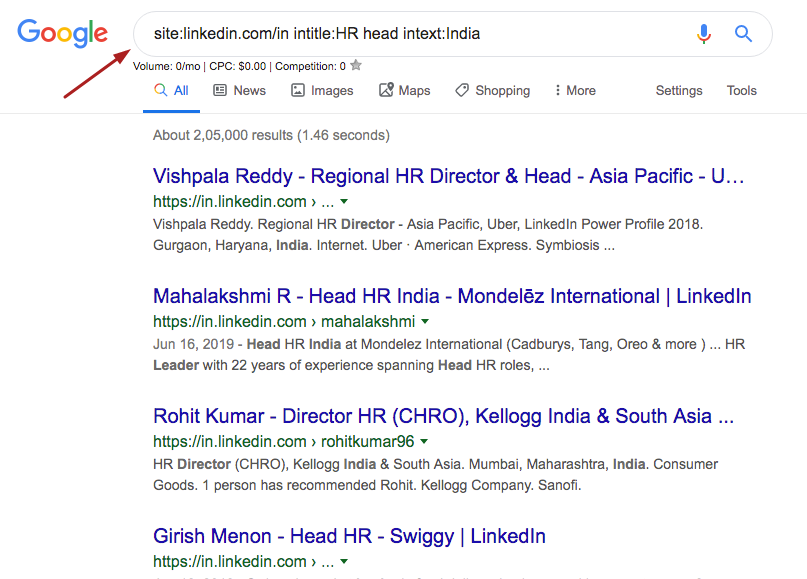Select the All results tab
Screen dimensions: 807x579
[171, 91]
